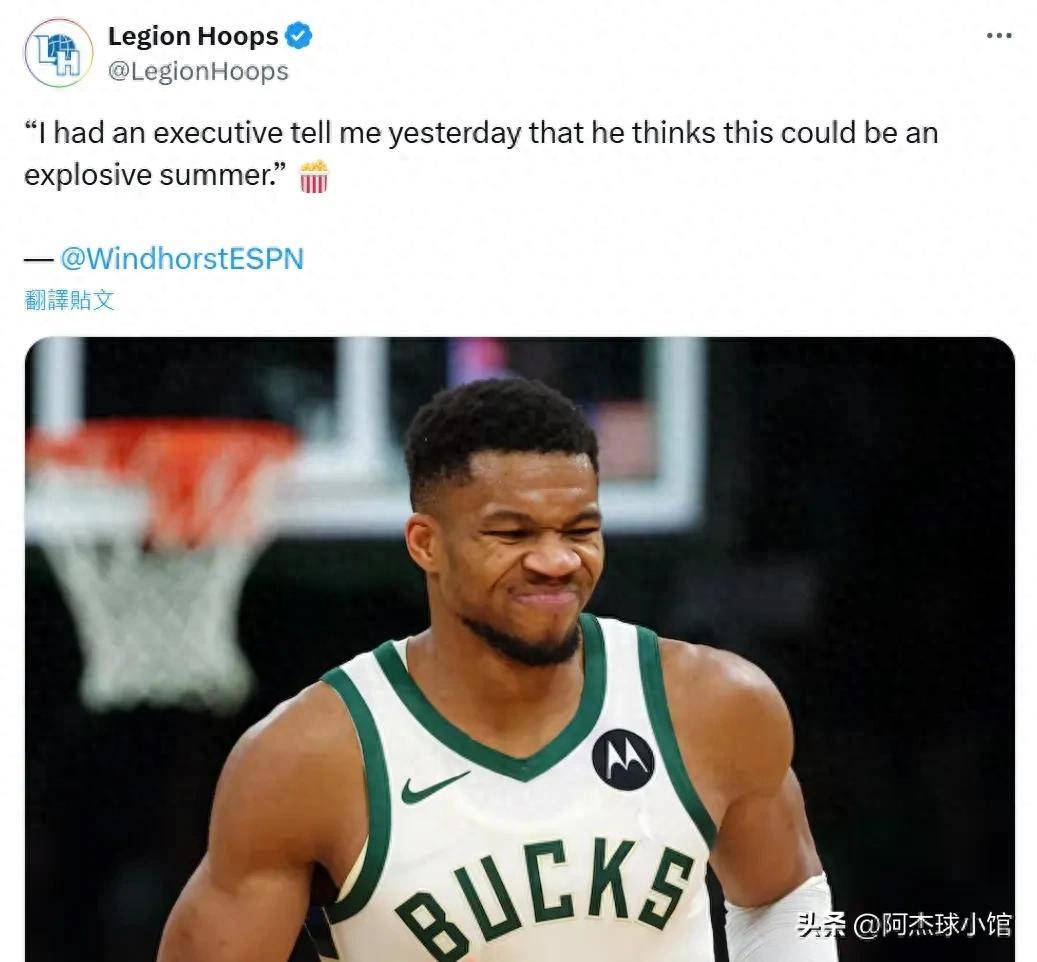Translate the post via 翻譯貼文
This screenshot has width=1037, height=962.
(x=69, y=300)
